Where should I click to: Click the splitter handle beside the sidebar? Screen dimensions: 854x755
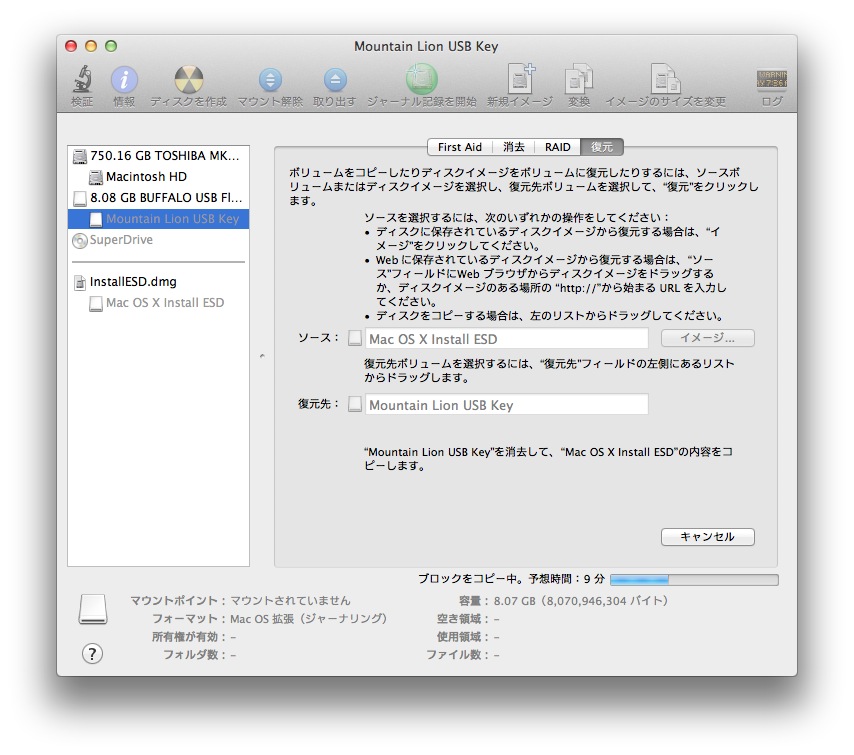click(262, 356)
